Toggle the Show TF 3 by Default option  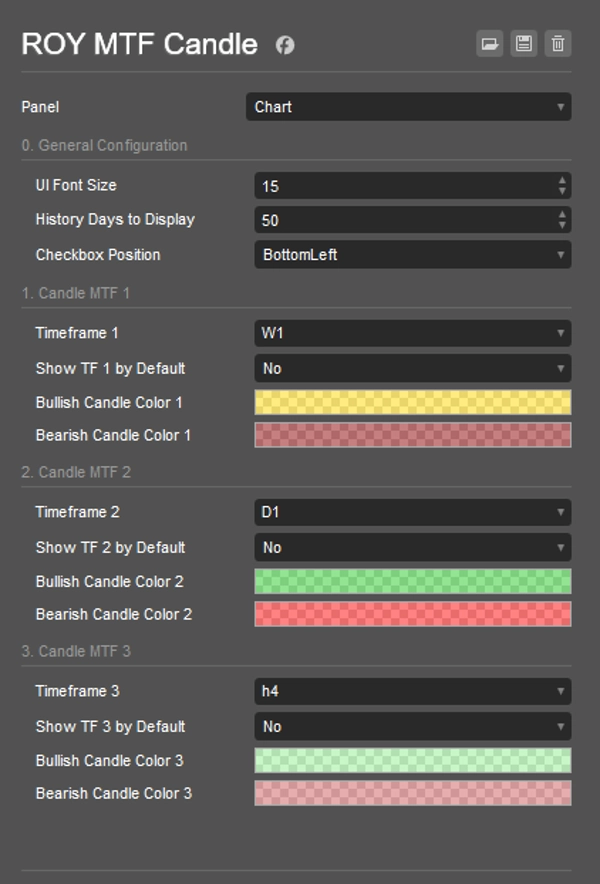coord(412,726)
